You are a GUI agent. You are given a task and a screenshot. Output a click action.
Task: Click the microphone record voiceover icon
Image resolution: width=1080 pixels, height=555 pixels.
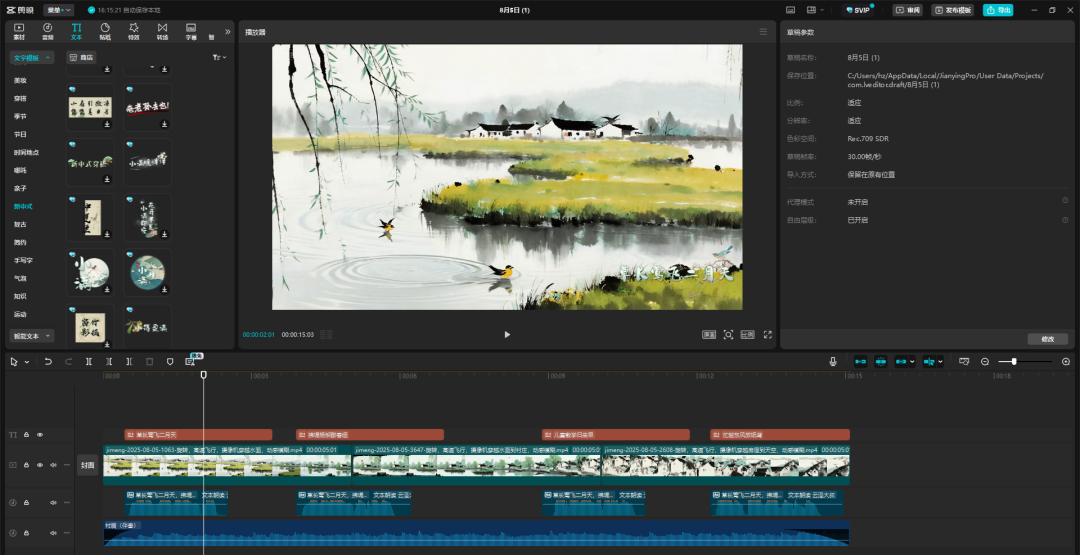pos(832,361)
